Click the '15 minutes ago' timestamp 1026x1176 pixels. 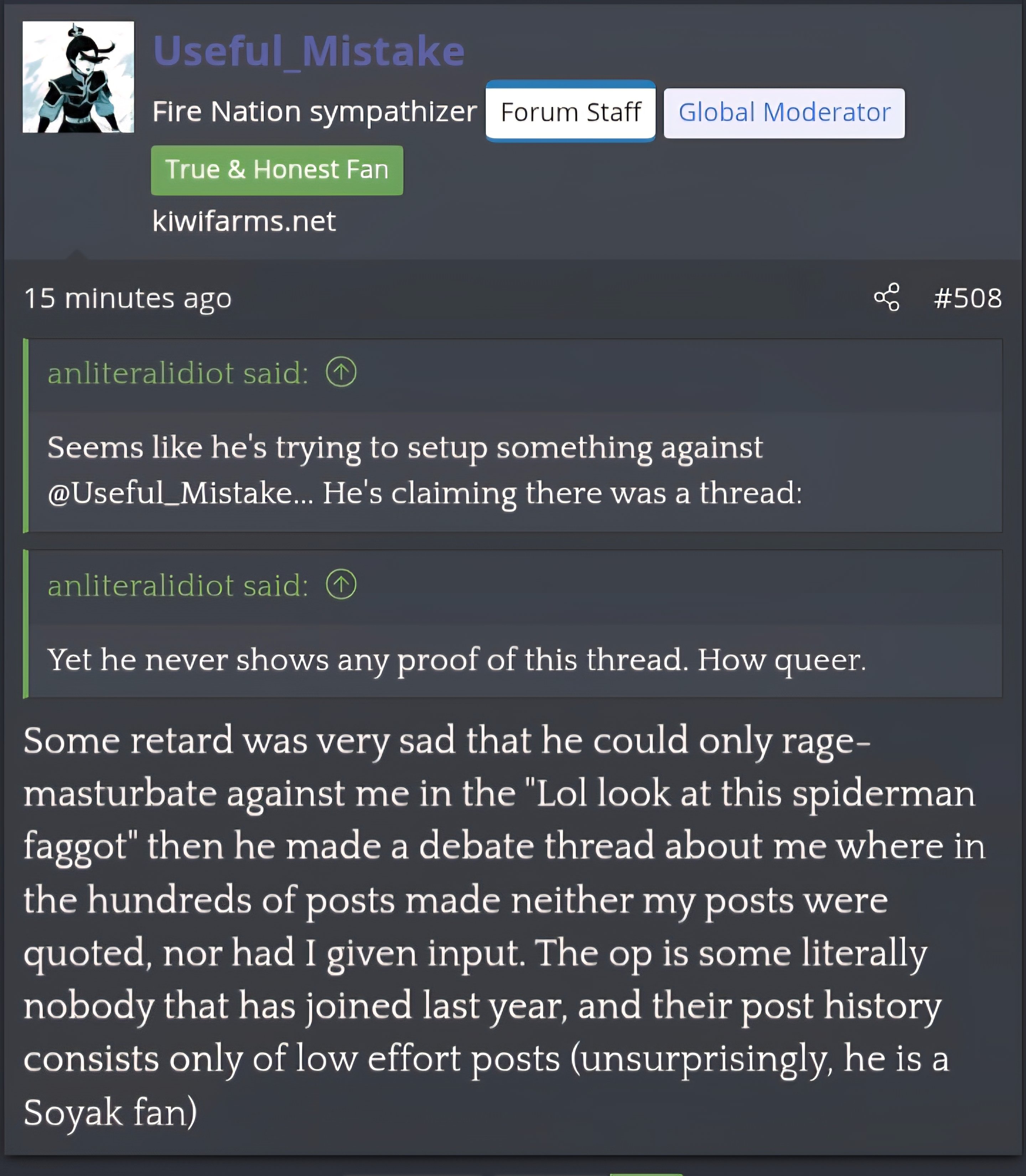[x=128, y=298]
